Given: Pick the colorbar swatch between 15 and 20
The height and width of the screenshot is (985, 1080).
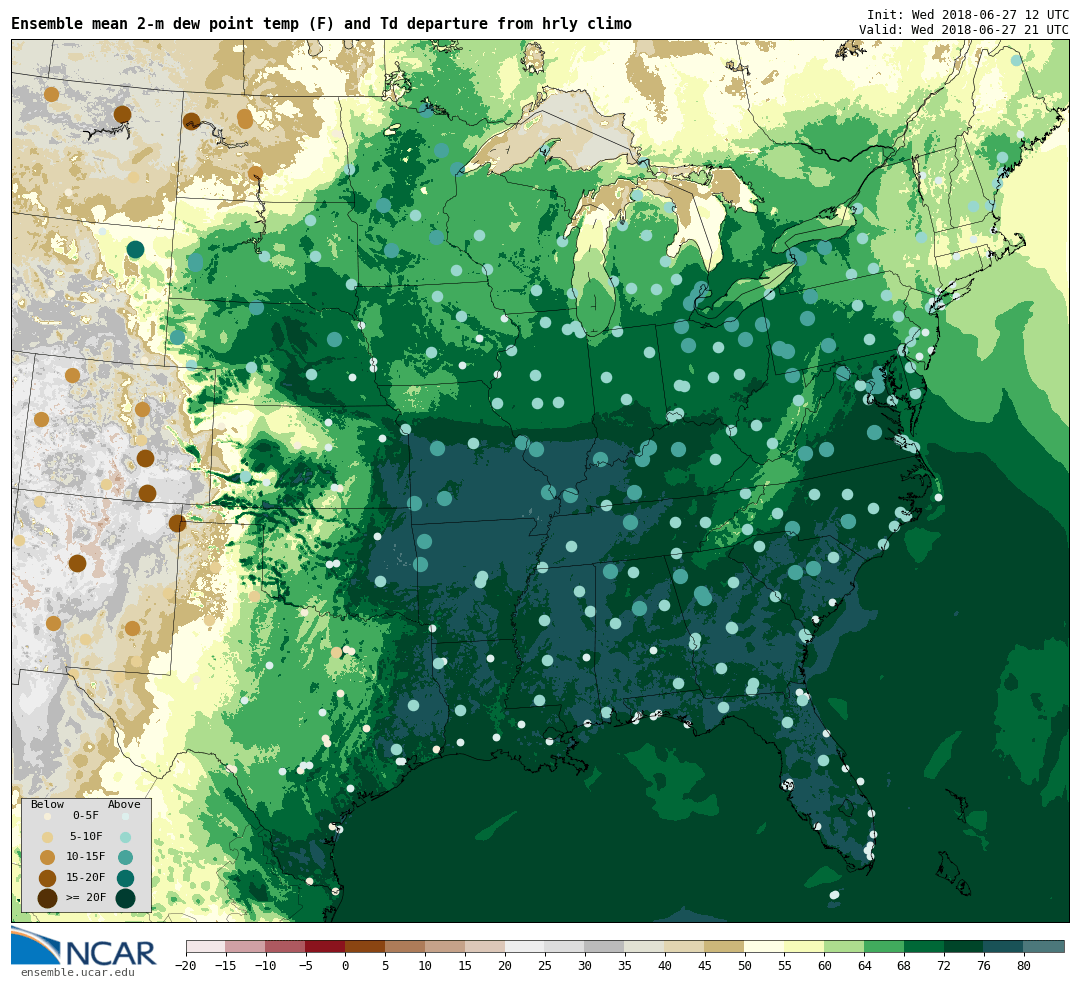Looking at the screenshot, I should [x=486, y=947].
